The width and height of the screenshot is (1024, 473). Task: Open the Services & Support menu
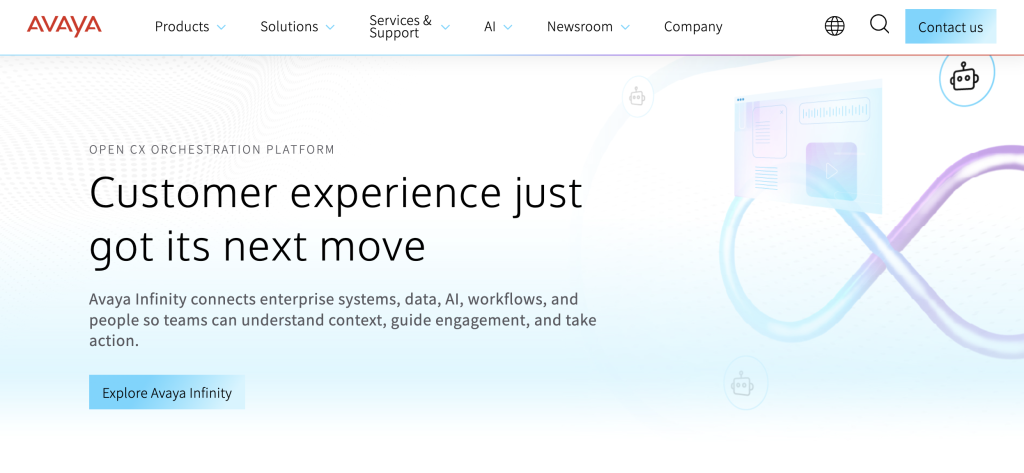(x=400, y=27)
